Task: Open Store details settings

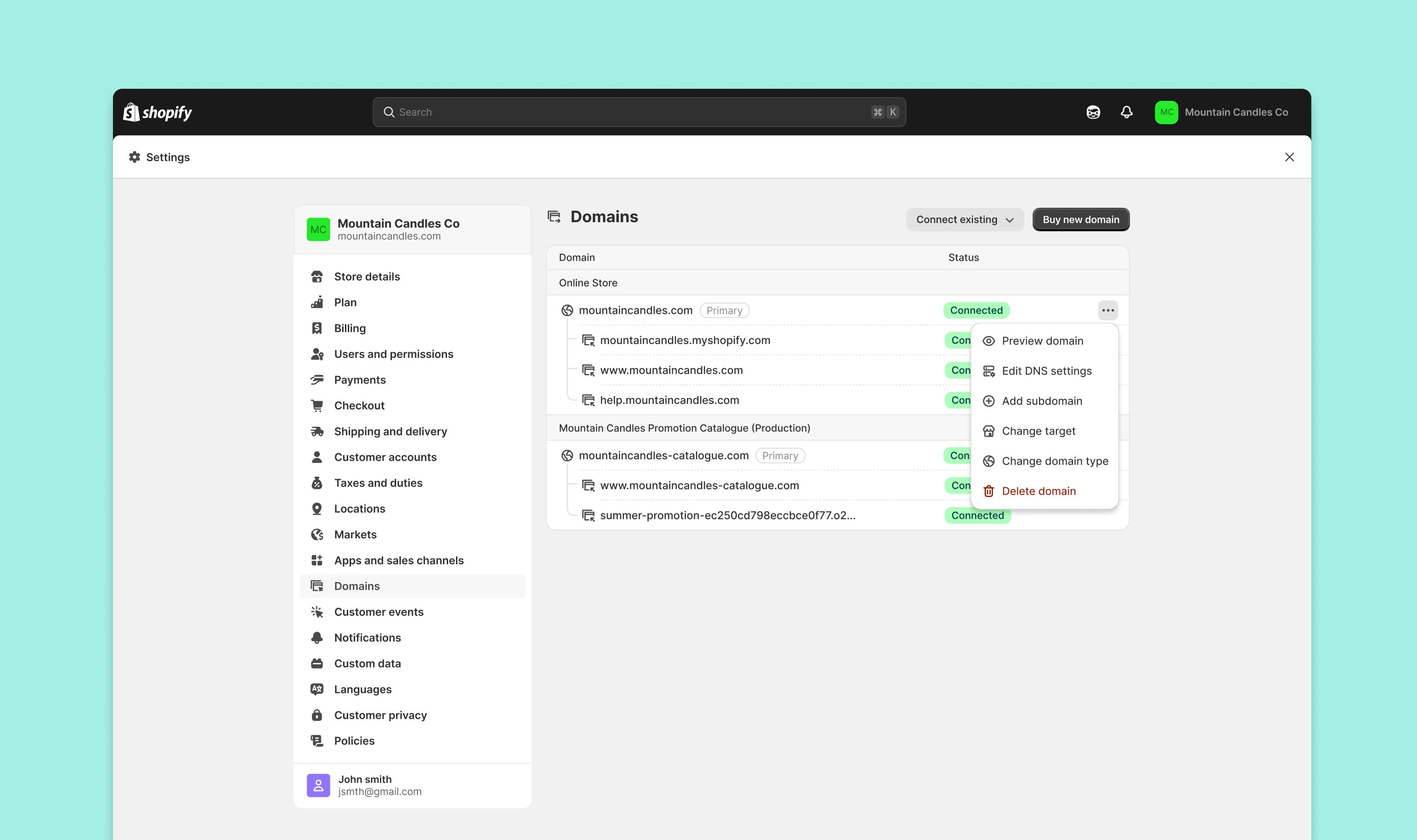Action: click(x=412, y=276)
